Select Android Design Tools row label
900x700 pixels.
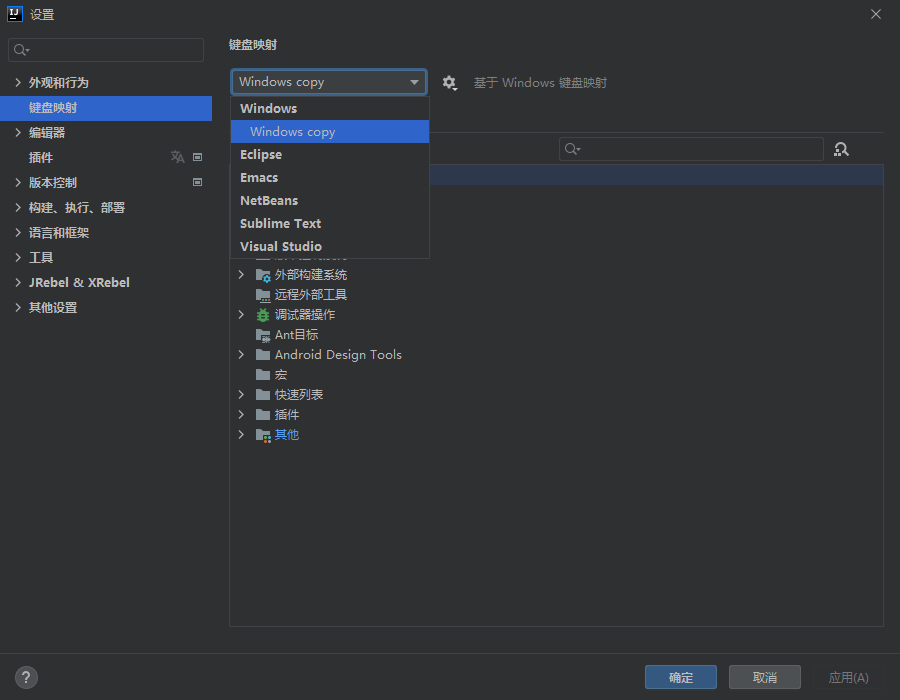coord(338,355)
